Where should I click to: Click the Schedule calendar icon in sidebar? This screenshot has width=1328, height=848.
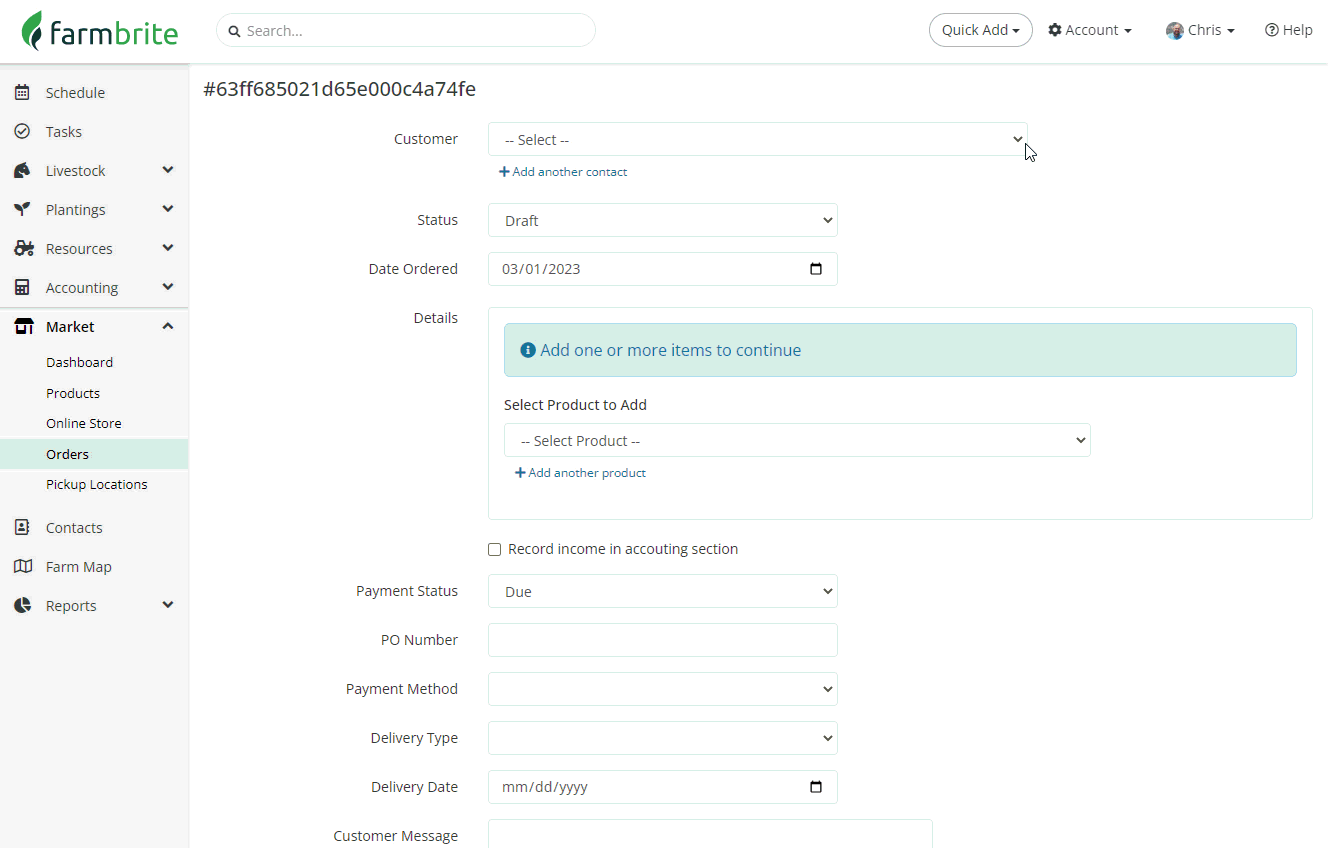pos(22,93)
